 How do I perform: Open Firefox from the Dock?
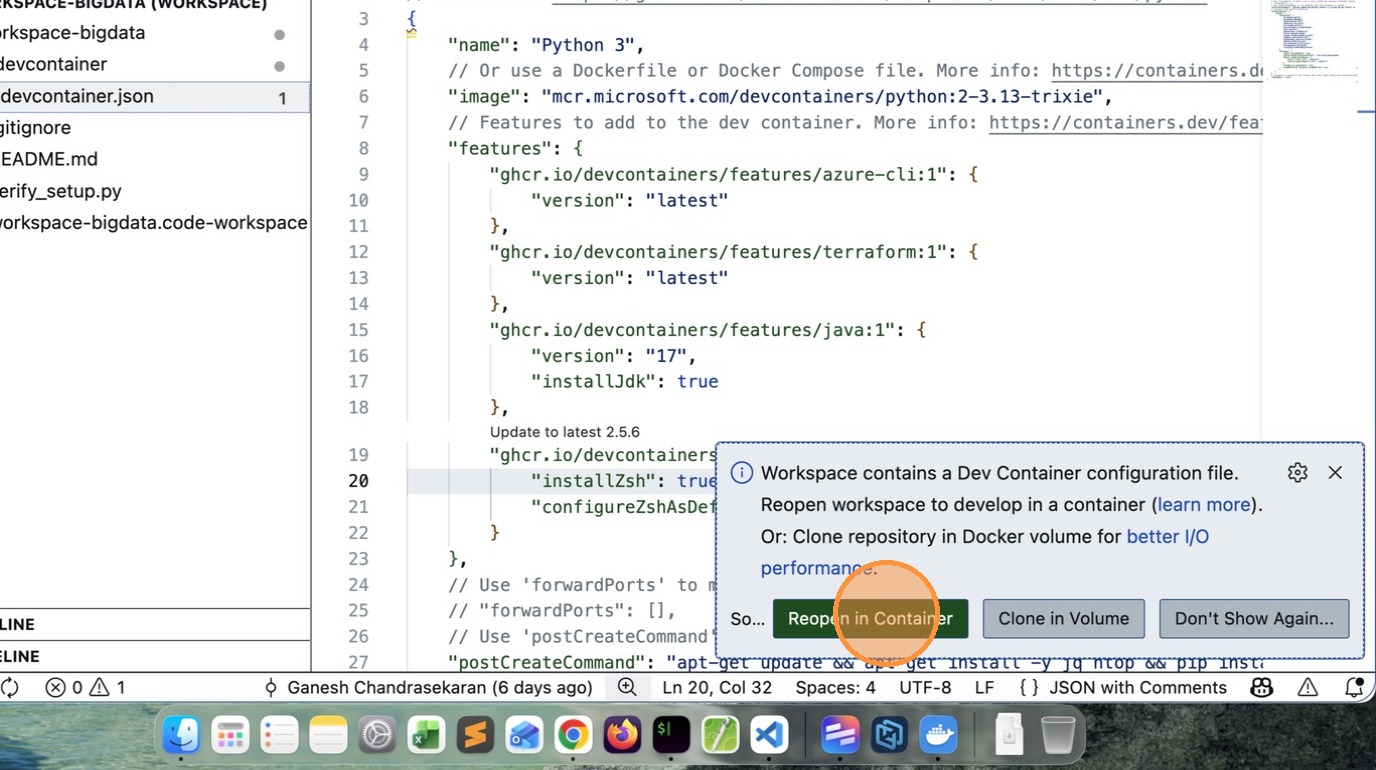[622, 736]
